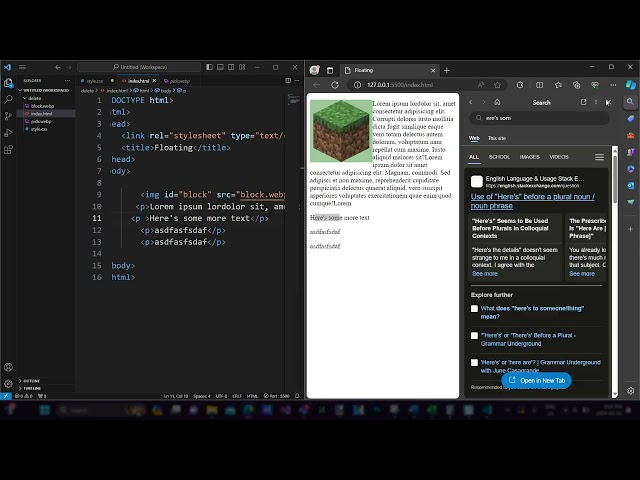This screenshot has width=640, height=480.
Task: Click the Edge profile avatar
Action: click(x=314, y=70)
